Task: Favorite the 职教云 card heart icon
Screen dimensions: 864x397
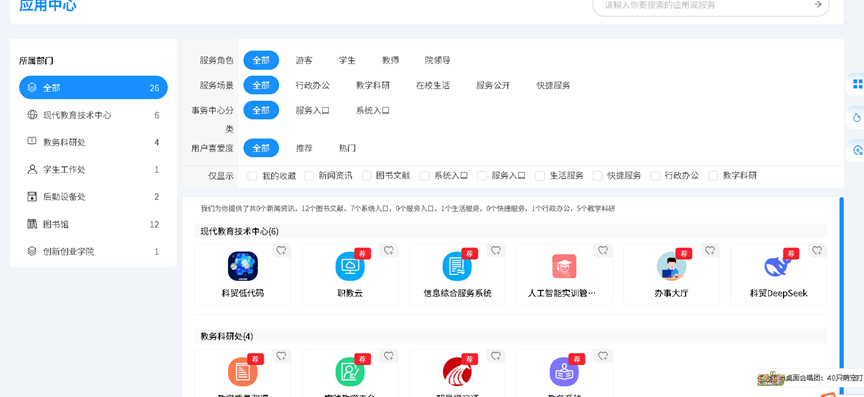Action: point(388,251)
